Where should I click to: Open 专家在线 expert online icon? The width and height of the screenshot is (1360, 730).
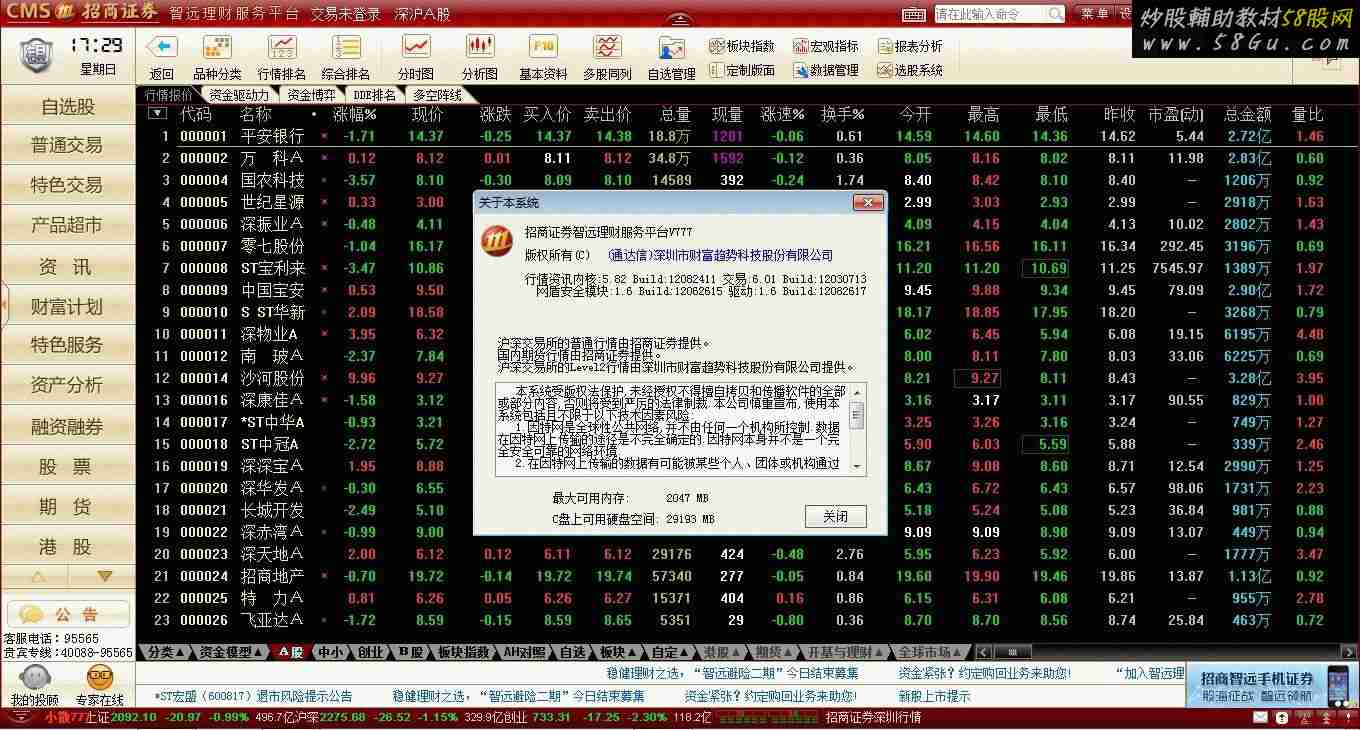(x=99, y=677)
